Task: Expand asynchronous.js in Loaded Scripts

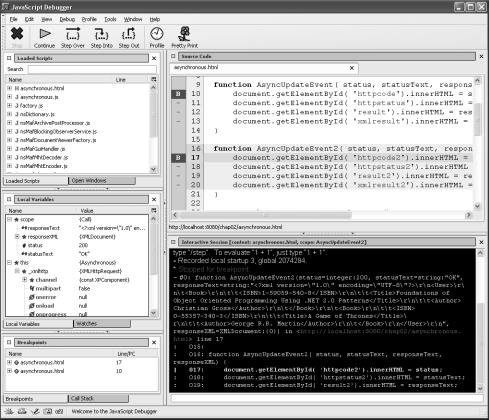Action: click(x=10, y=97)
